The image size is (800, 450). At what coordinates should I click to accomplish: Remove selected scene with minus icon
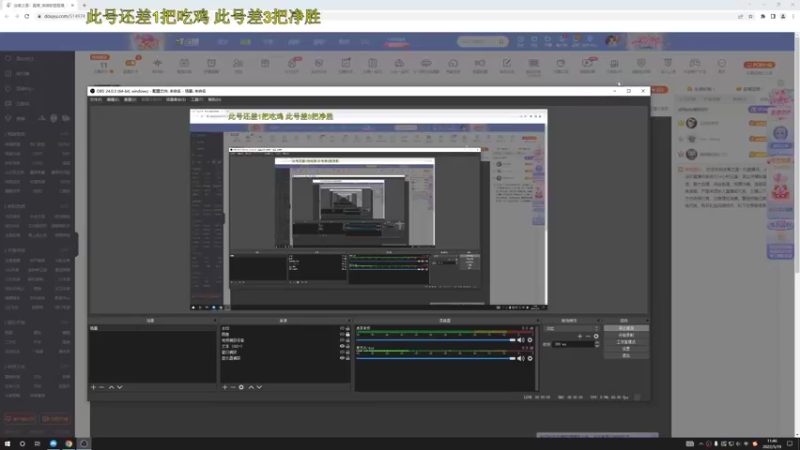(102, 387)
